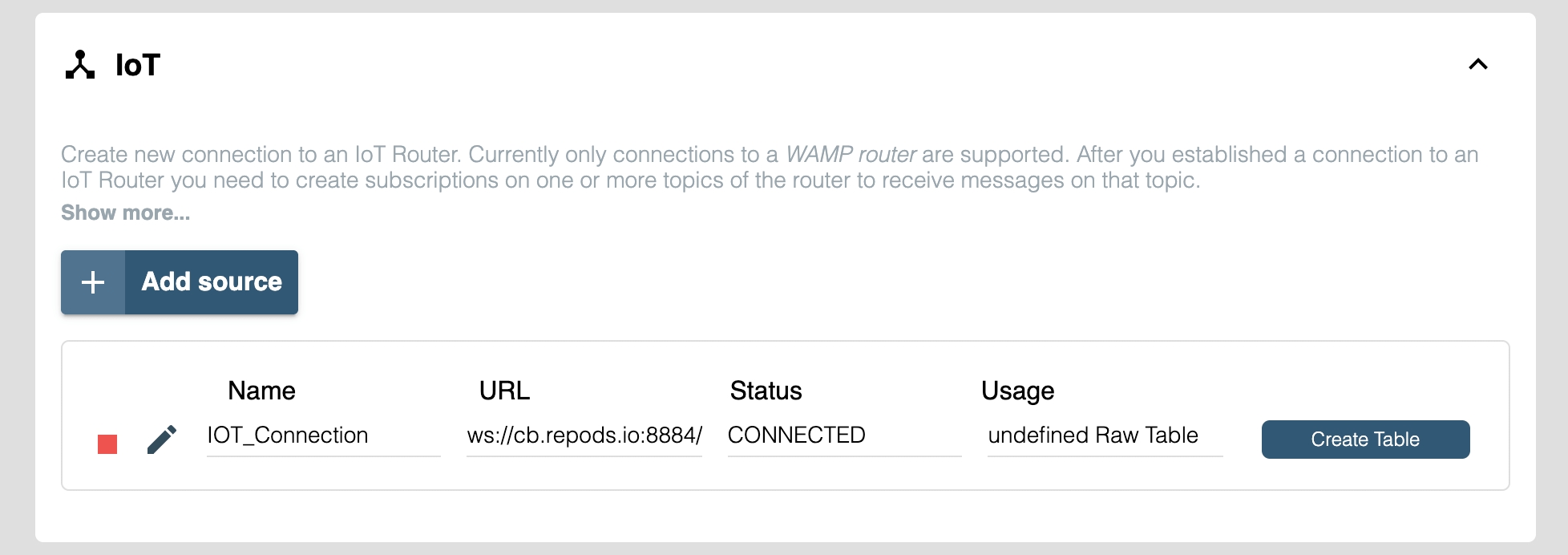Click the italic WAMP router text

click(850, 154)
